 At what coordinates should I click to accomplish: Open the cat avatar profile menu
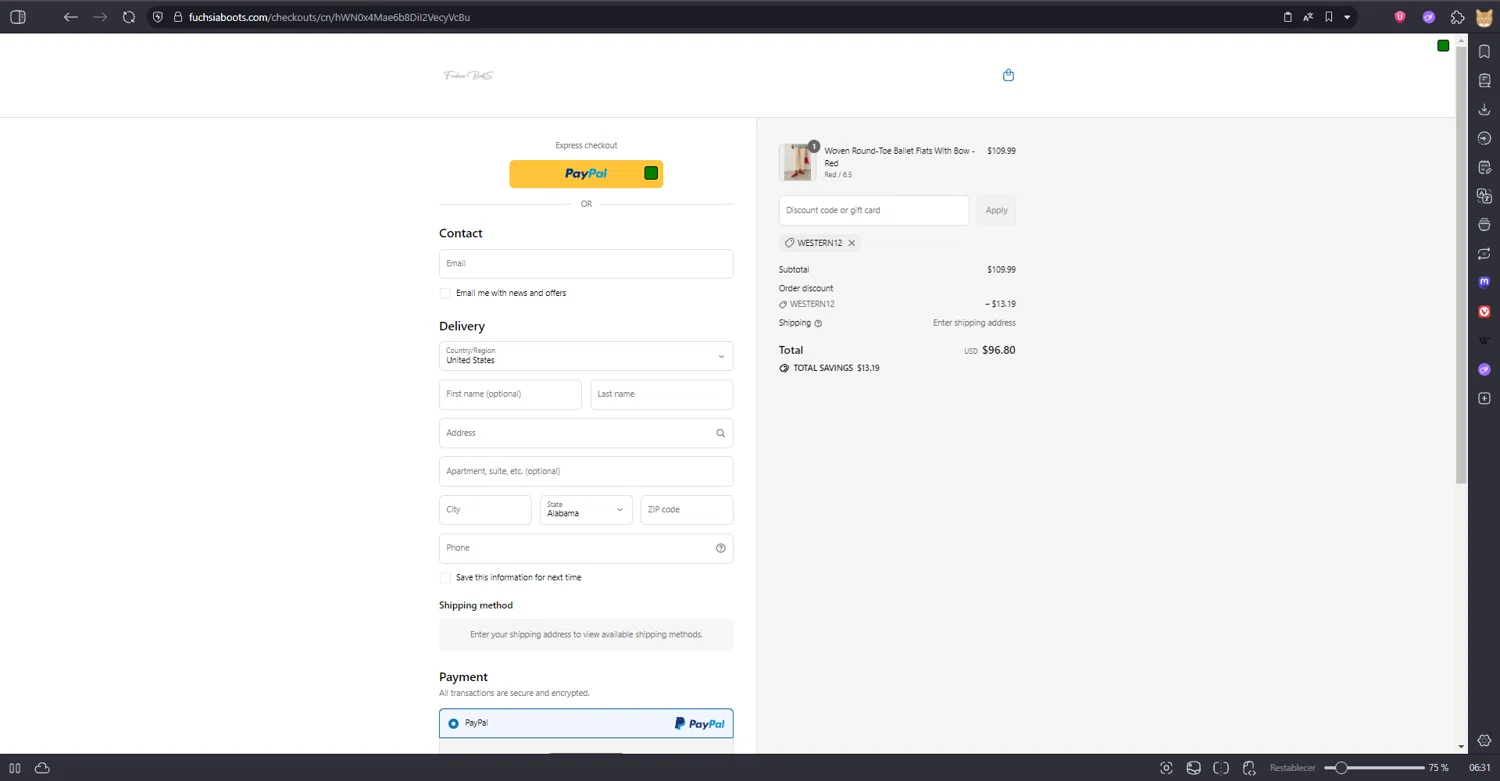point(1485,17)
